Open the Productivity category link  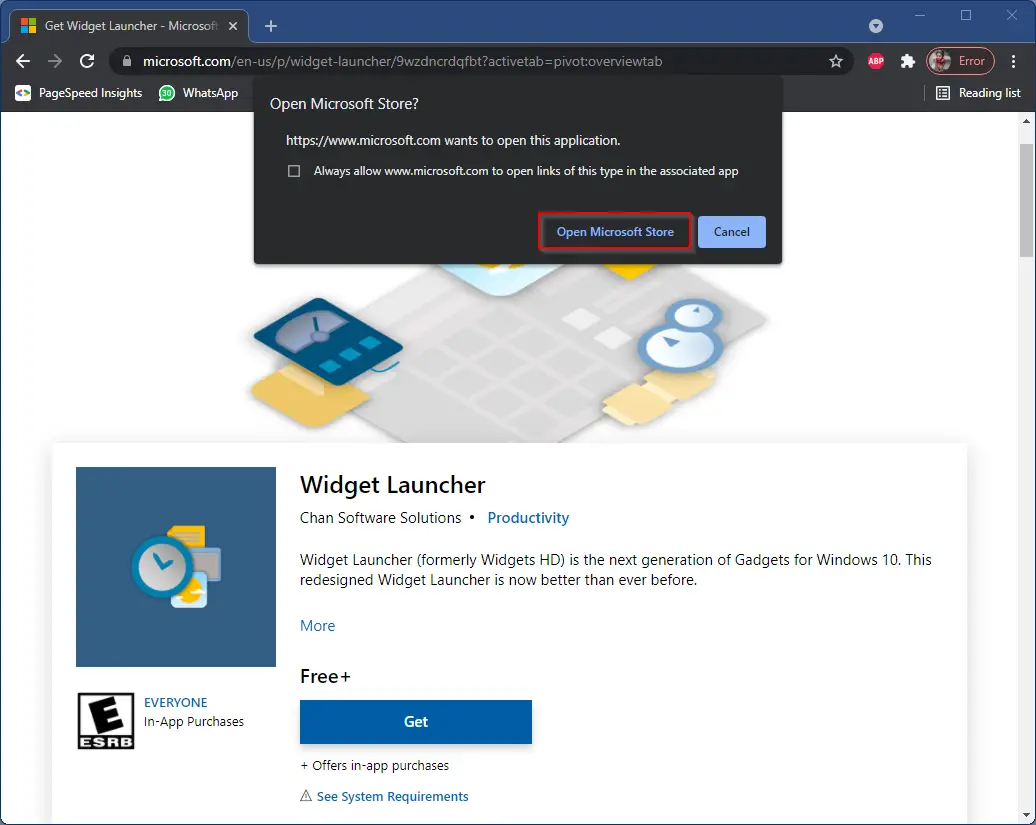[x=528, y=518]
